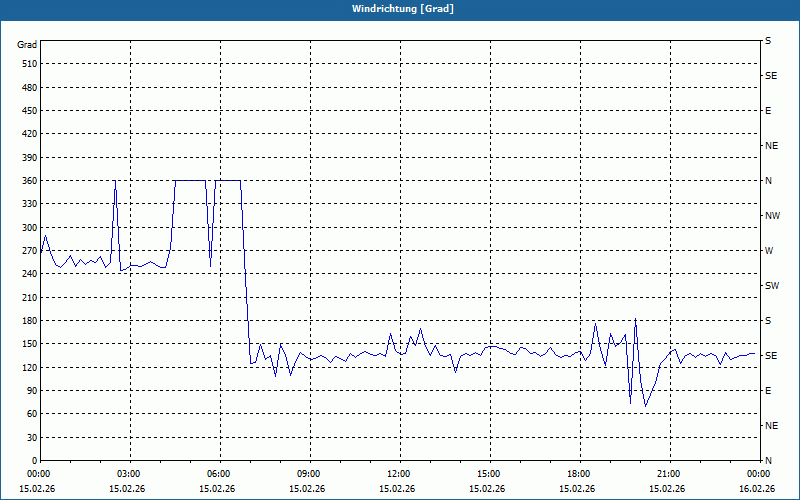Select the E compass label at 90 level

pyautogui.click(x=768, y=391)
